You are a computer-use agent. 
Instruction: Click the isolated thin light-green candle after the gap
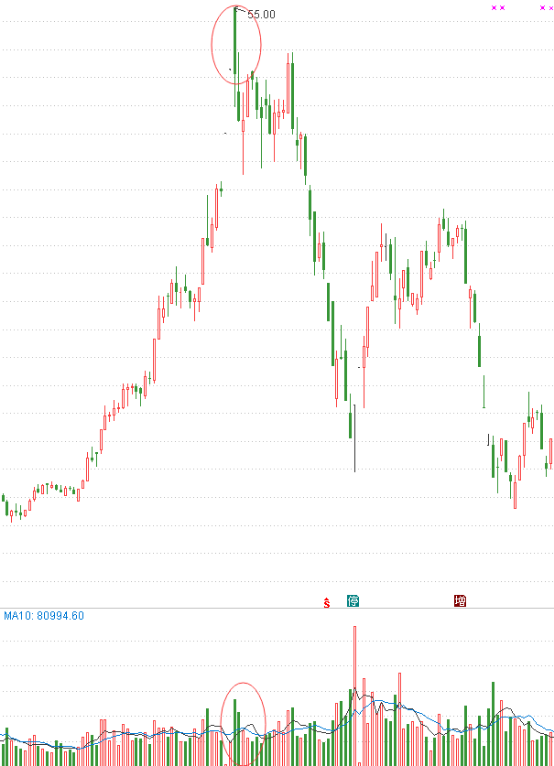(484, 392)
